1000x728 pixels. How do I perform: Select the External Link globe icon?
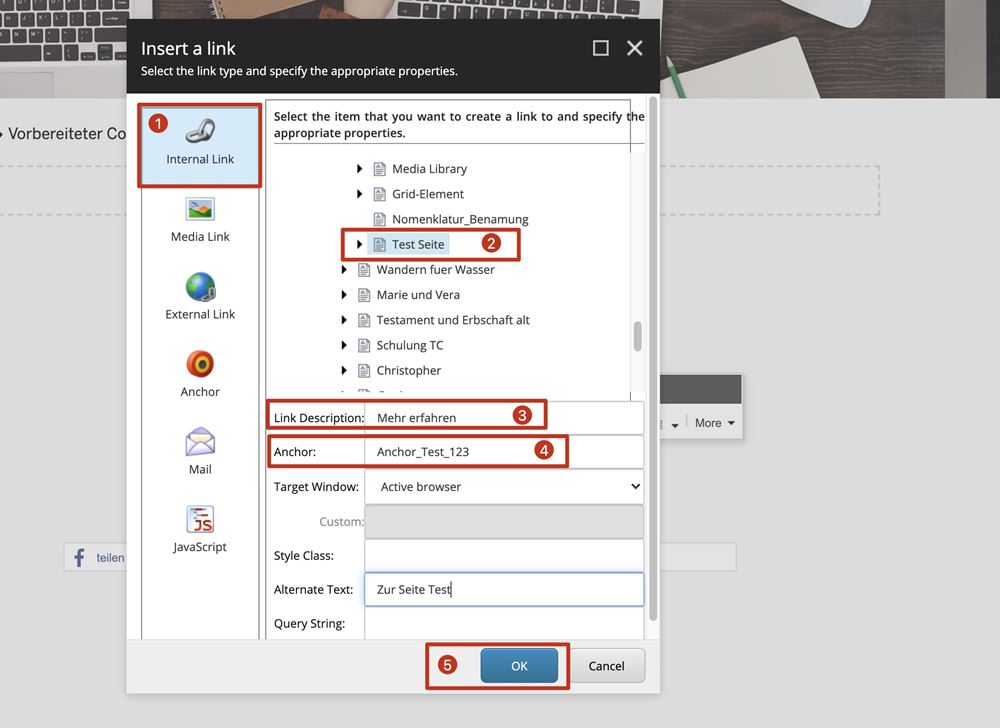200,288
